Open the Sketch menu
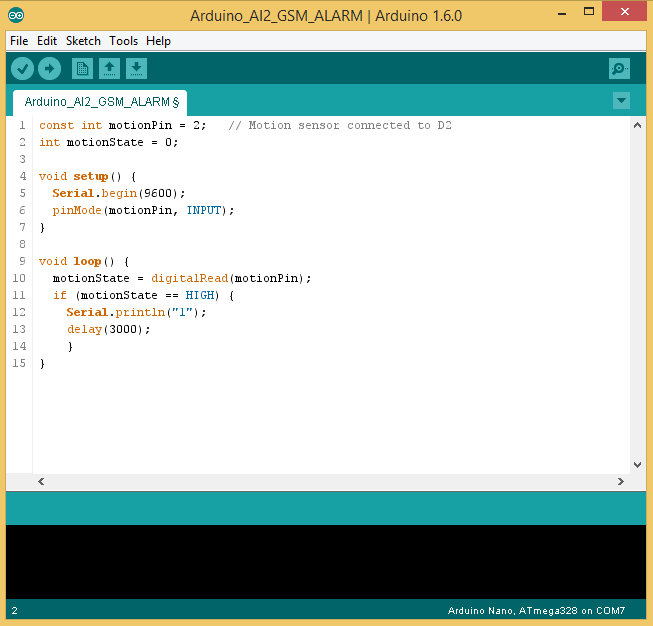This screenshot has width=653, height=626. 83,41
